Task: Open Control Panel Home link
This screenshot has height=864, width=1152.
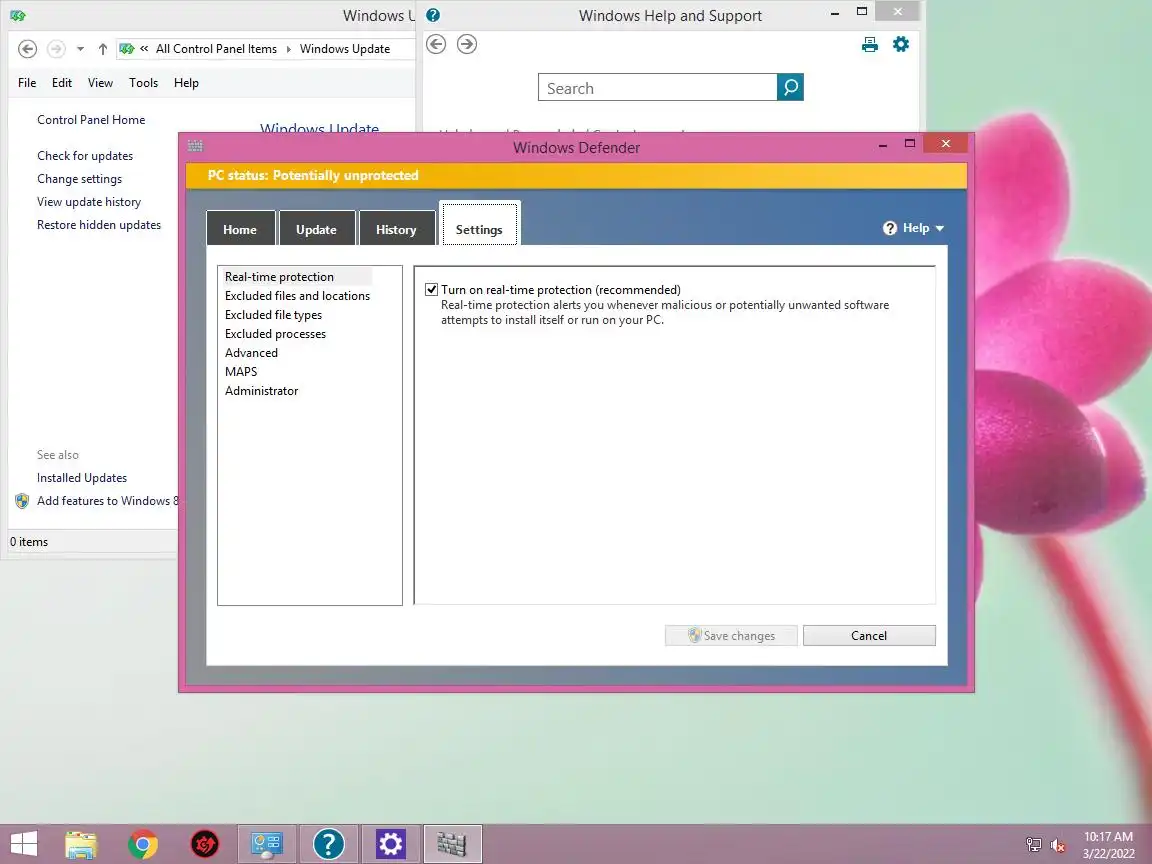Action: click(91, 120)
